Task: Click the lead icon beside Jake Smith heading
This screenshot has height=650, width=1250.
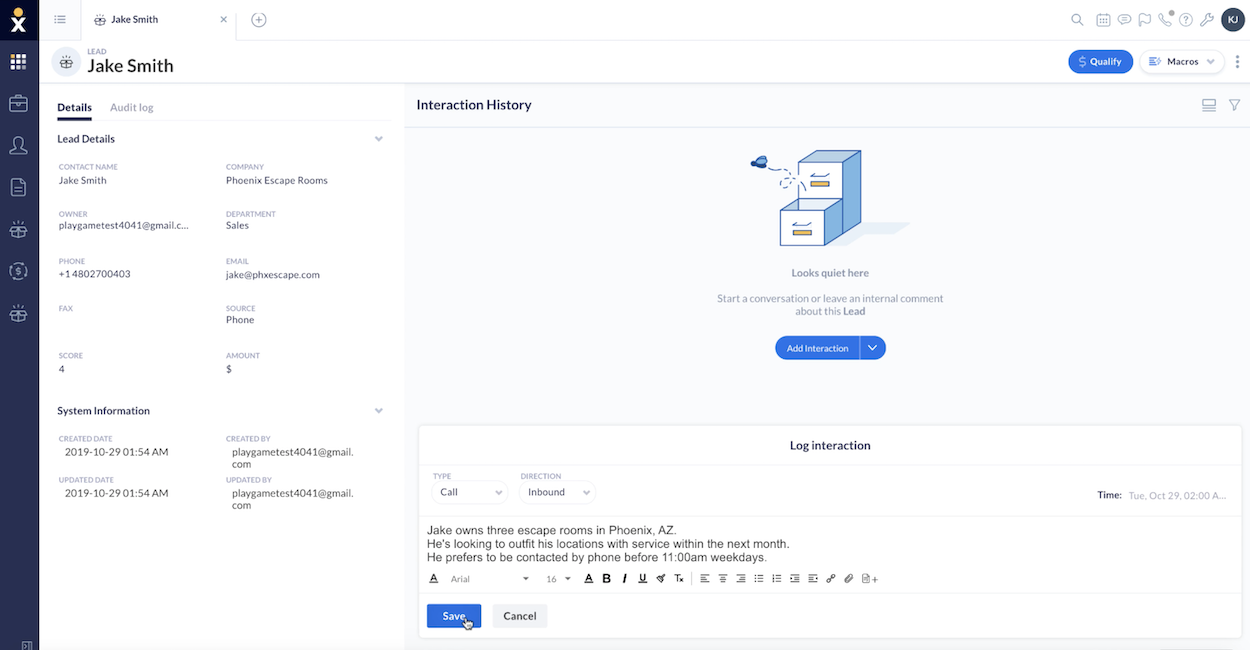Action: pos(66,61)
